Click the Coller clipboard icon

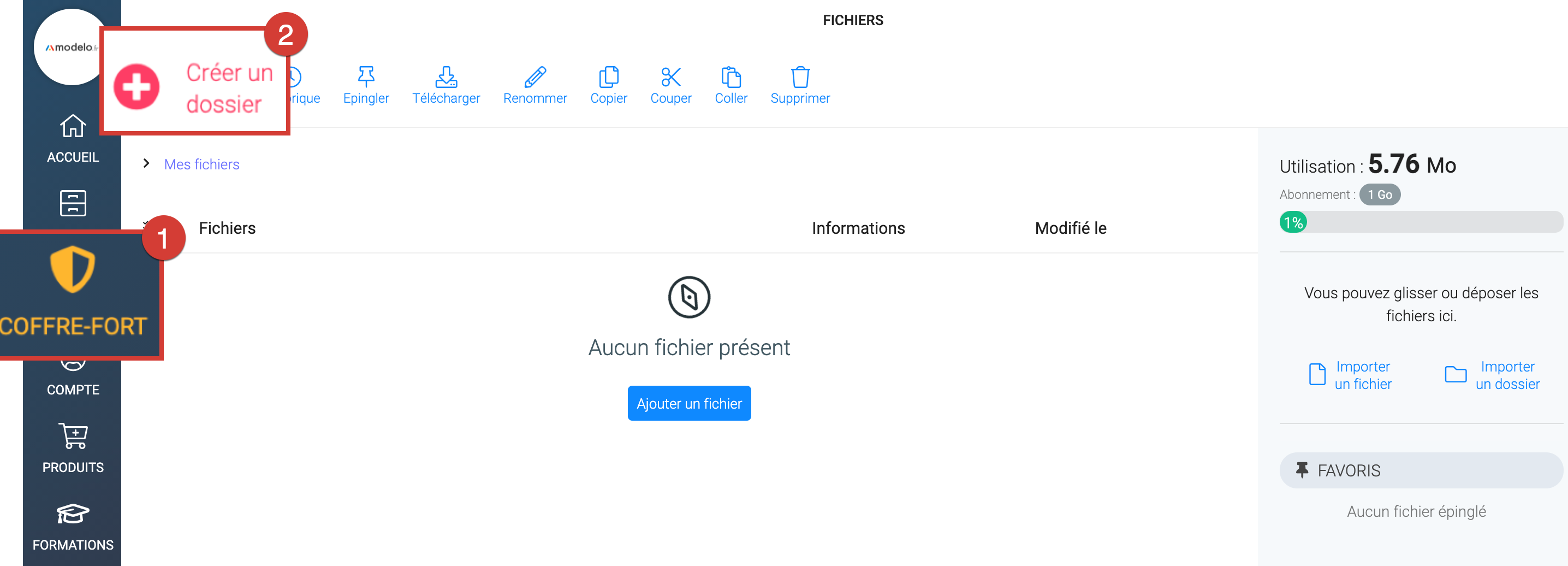coord(730,78)
